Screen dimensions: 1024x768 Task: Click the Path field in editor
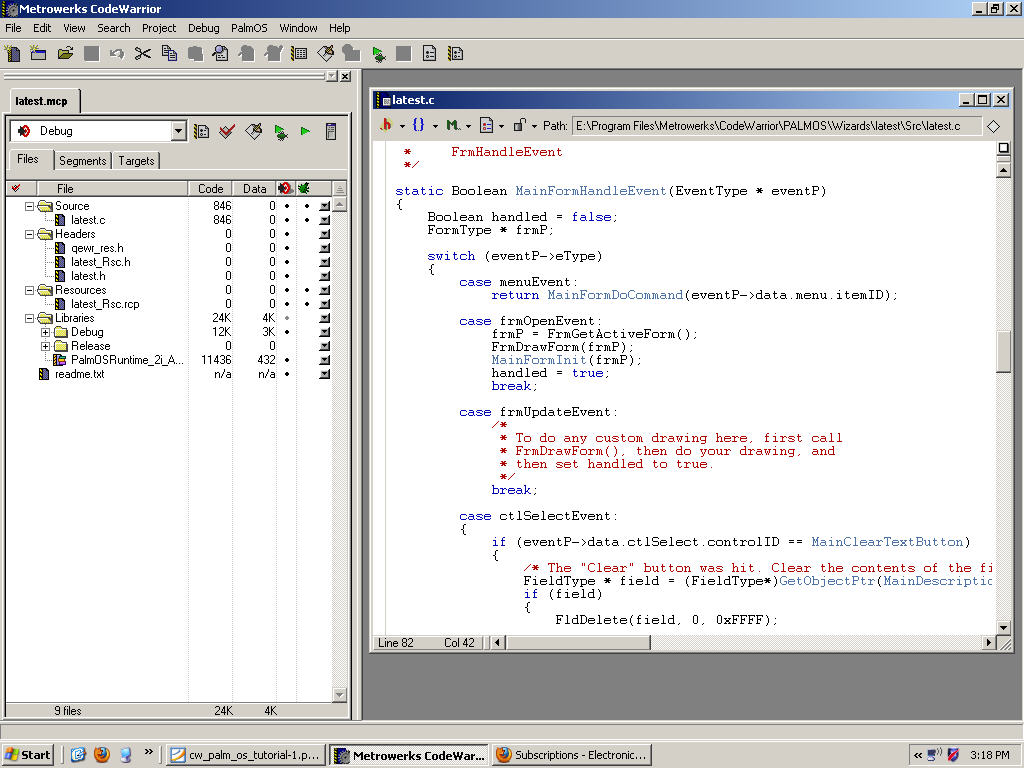777,126
